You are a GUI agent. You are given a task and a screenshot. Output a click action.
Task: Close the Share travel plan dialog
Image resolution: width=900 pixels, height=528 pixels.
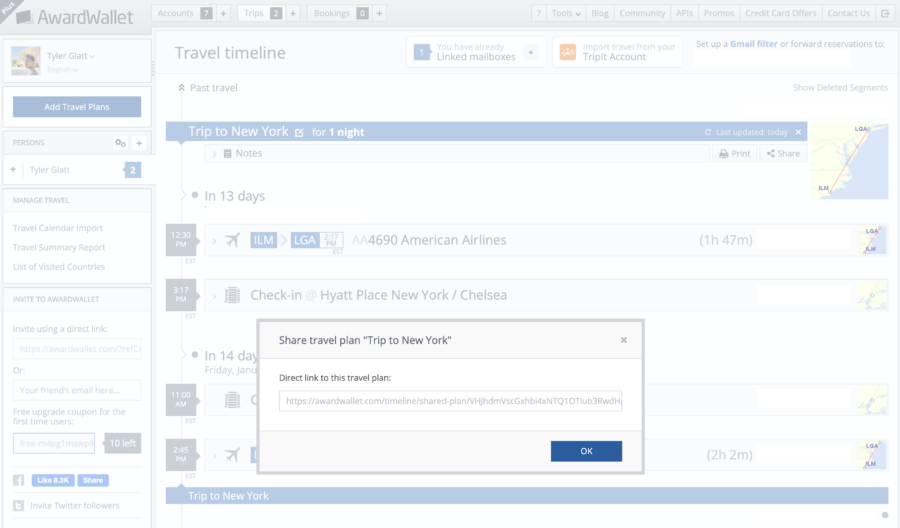point(623,340)
